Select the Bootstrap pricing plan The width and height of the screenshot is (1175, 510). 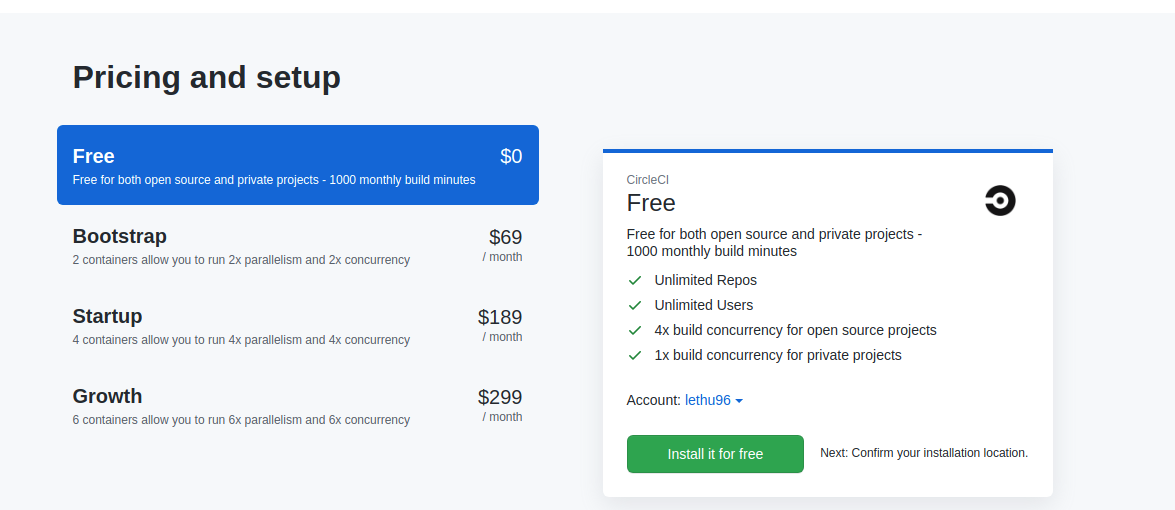[297, 245]
